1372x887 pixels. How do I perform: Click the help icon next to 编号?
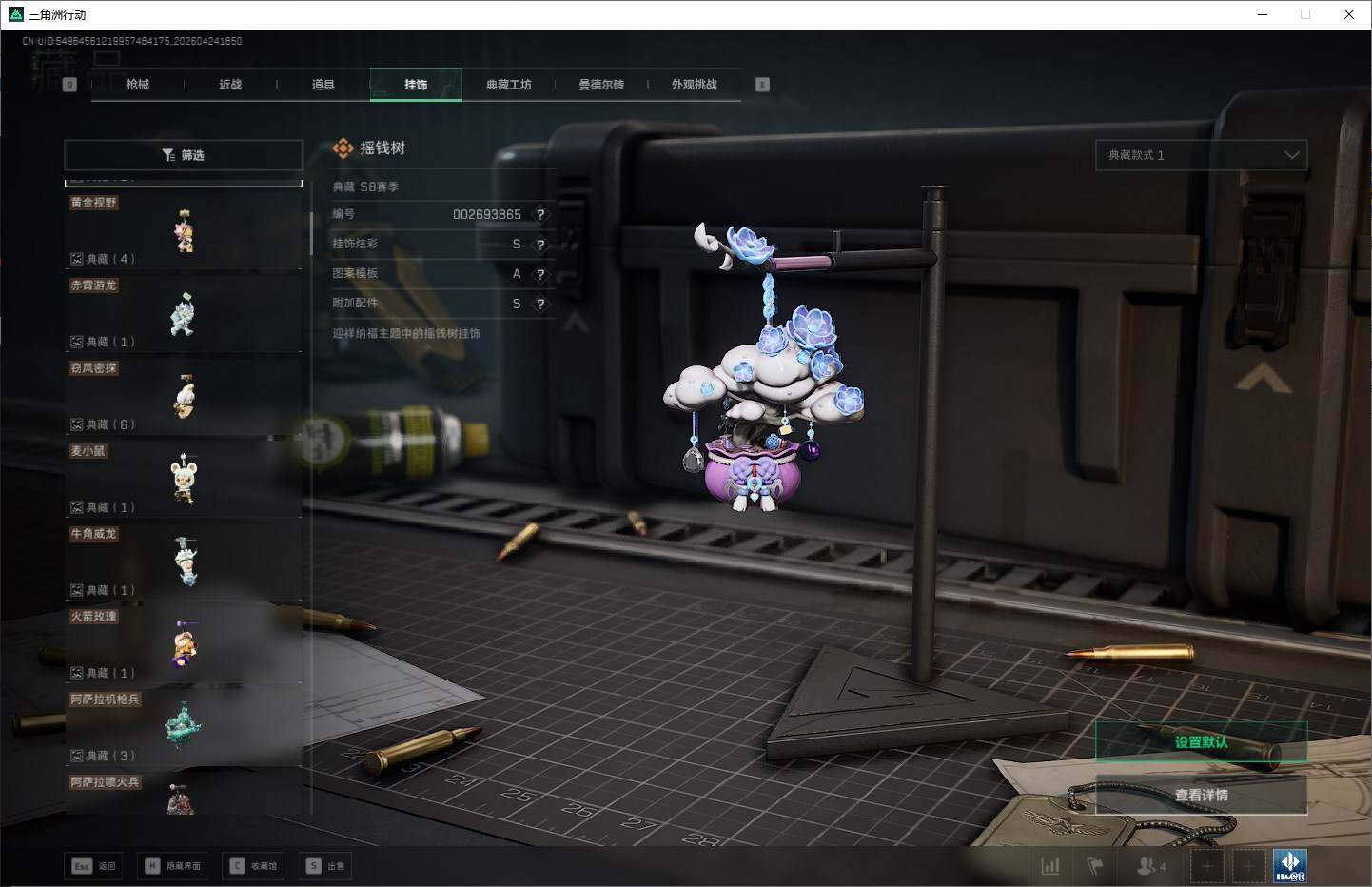[x=540, y=215]
